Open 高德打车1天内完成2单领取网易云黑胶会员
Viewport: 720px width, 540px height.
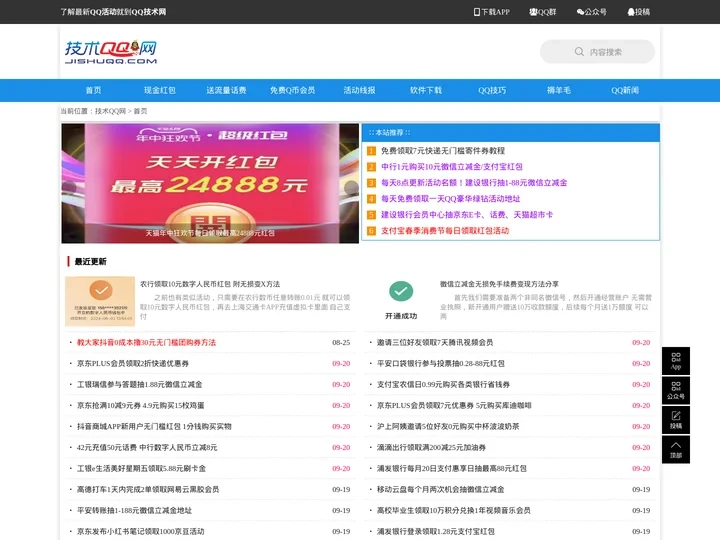click(148, 489)
